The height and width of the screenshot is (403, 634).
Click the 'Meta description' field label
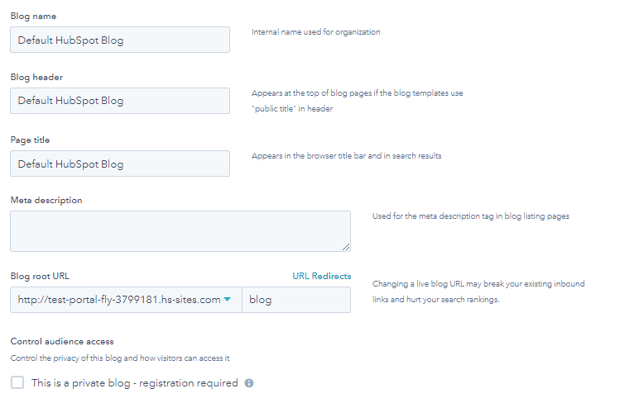click(46, 200)
